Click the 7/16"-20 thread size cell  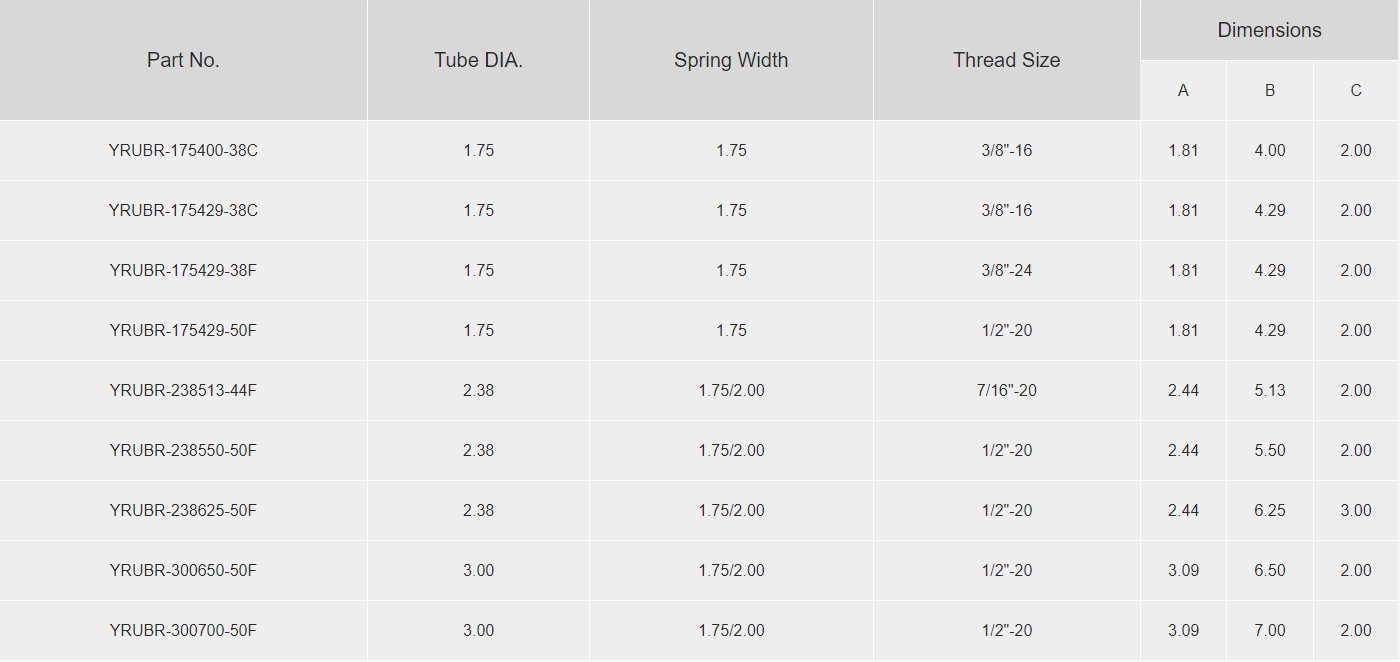[x=1007, y=390]
